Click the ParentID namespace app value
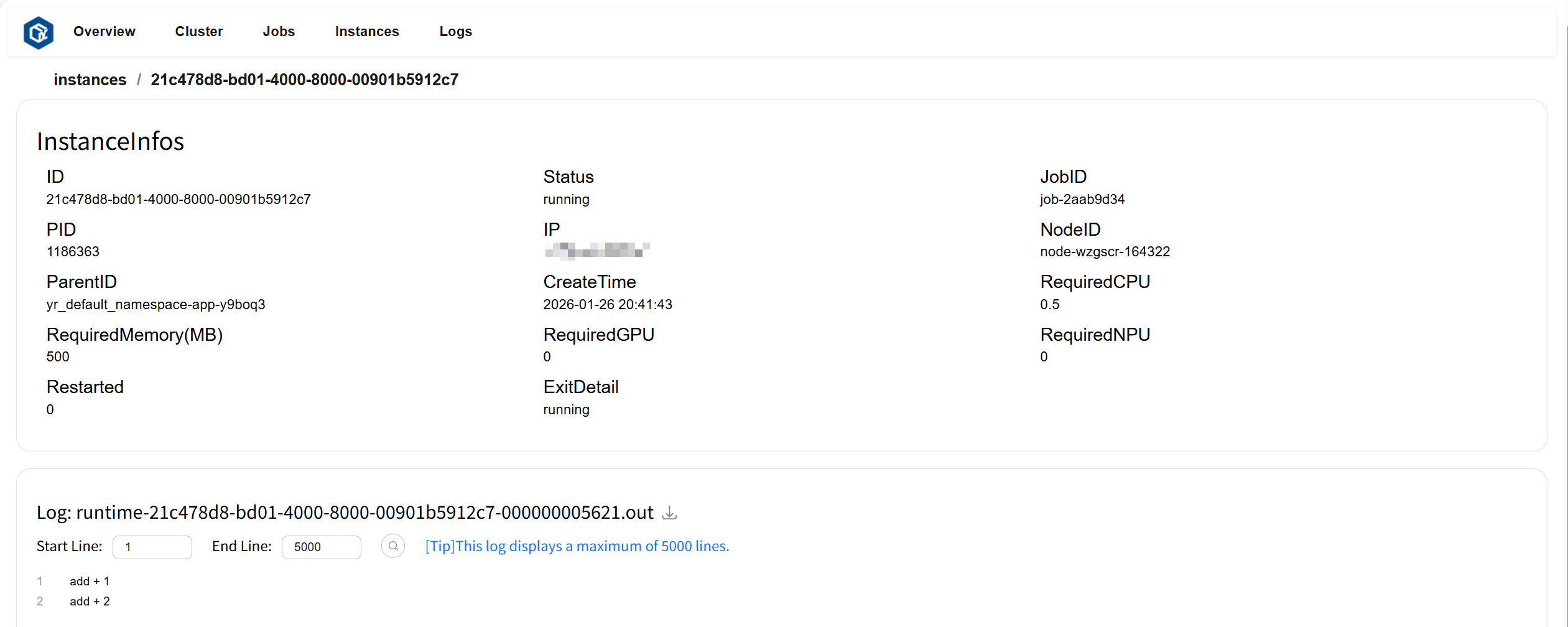Screen dimensions: 1568x627 155,304
